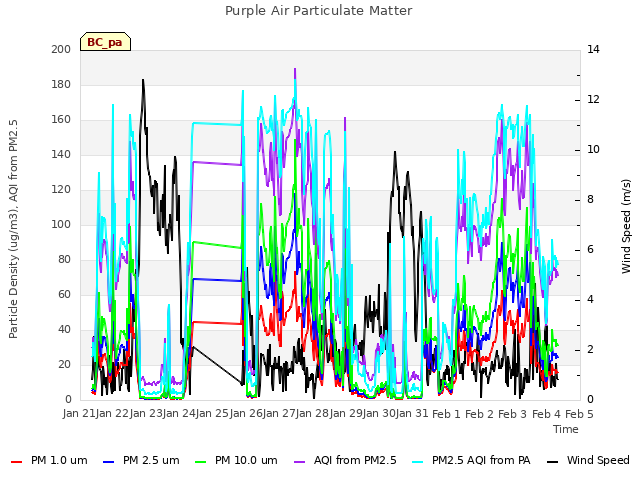Click the 6 wind speed axis label
This screenshot has width=640, height=480.
[591, 249]
